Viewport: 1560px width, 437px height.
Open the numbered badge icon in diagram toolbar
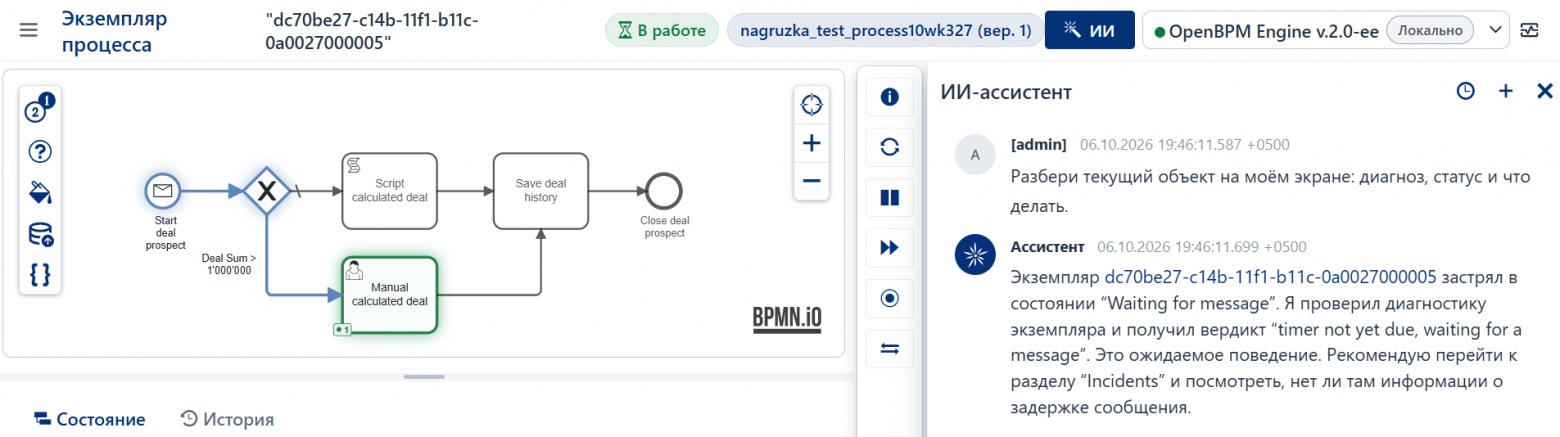(40, 109)
